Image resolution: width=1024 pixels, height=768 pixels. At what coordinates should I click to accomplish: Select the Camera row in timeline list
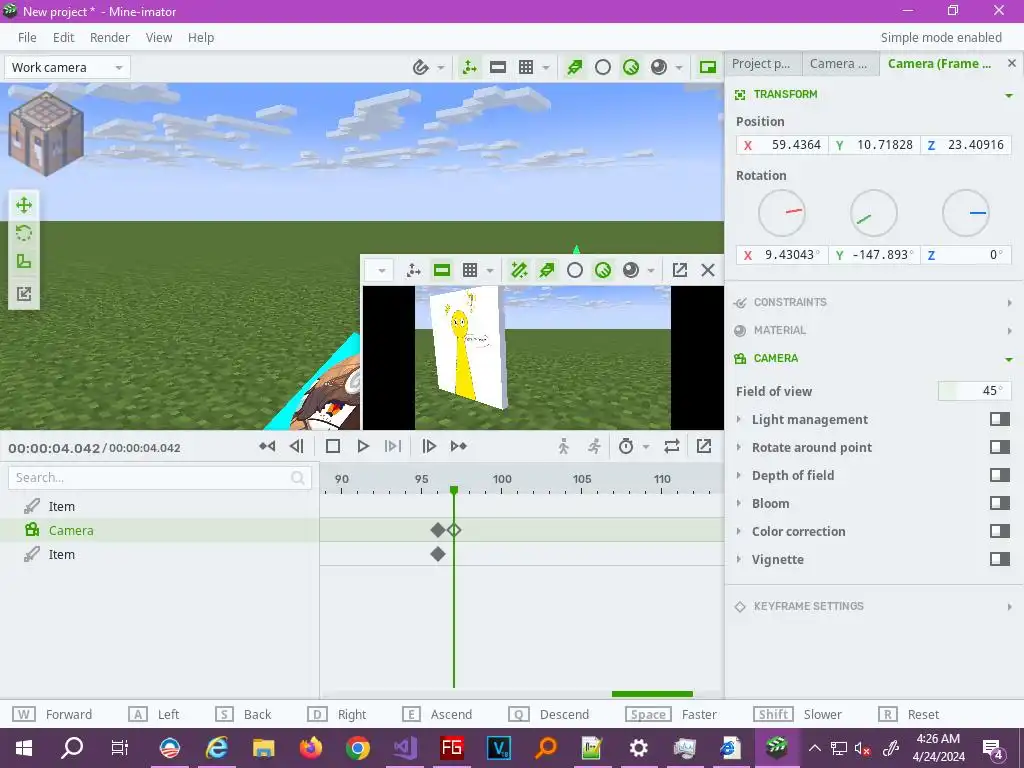tap(159, 530)
